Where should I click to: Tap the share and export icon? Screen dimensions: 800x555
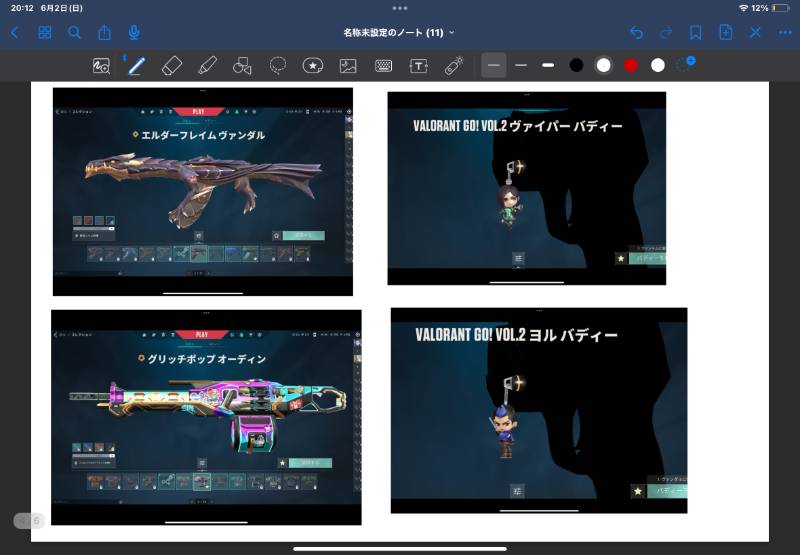pos(104,33)
